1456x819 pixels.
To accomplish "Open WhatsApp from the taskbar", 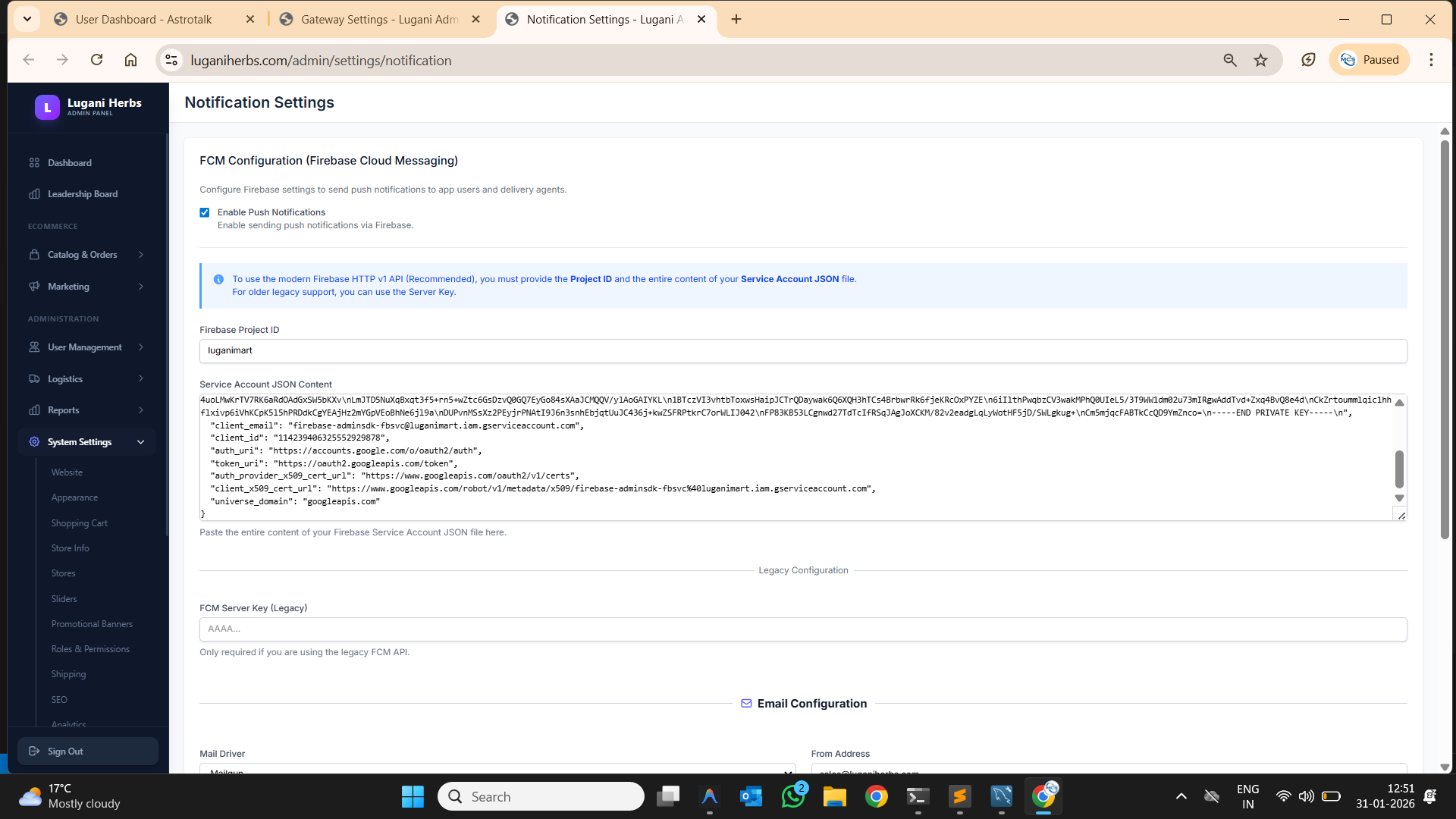I will click(793, 796).
